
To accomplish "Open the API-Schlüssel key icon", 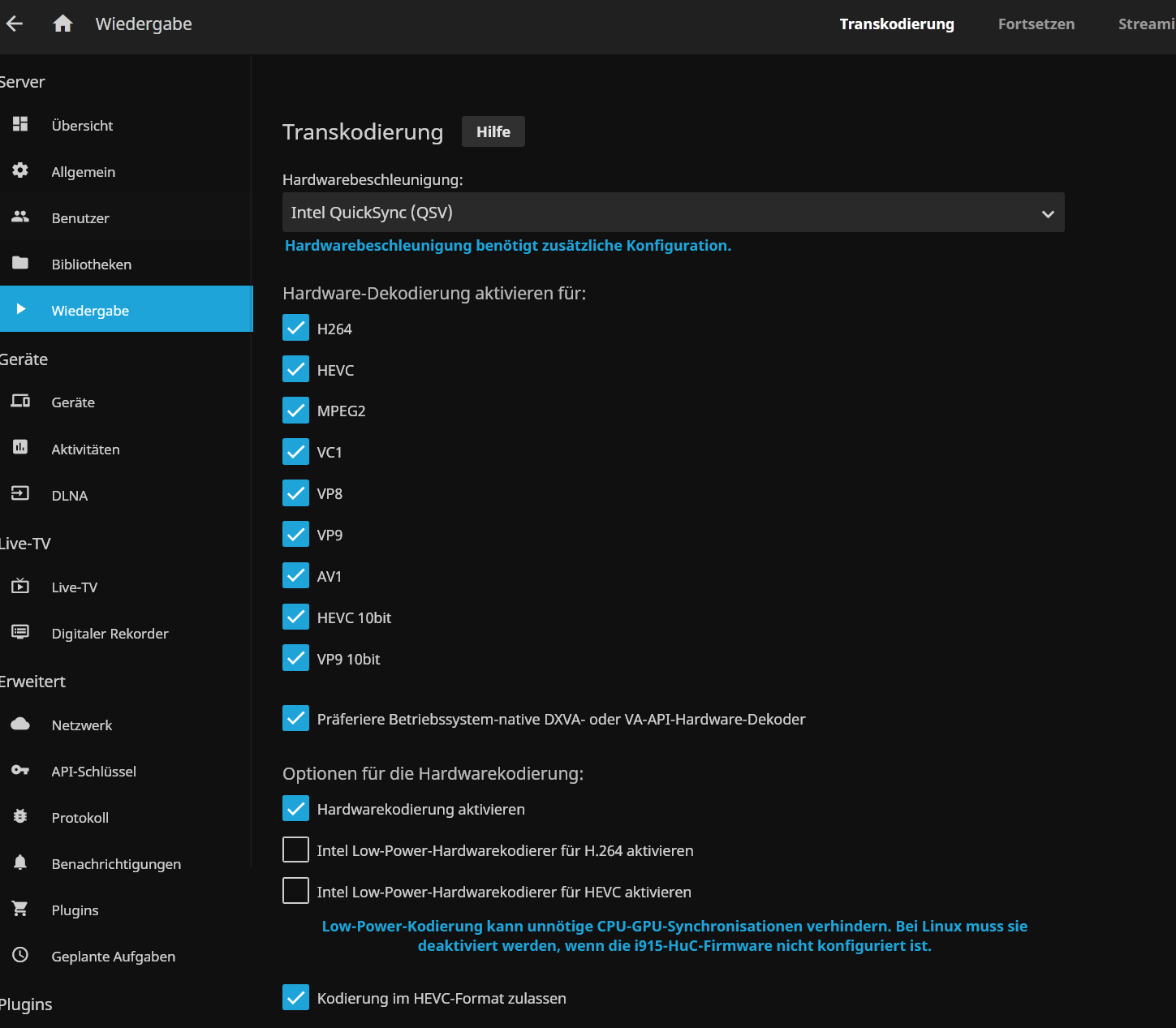I will coord(20,770).
